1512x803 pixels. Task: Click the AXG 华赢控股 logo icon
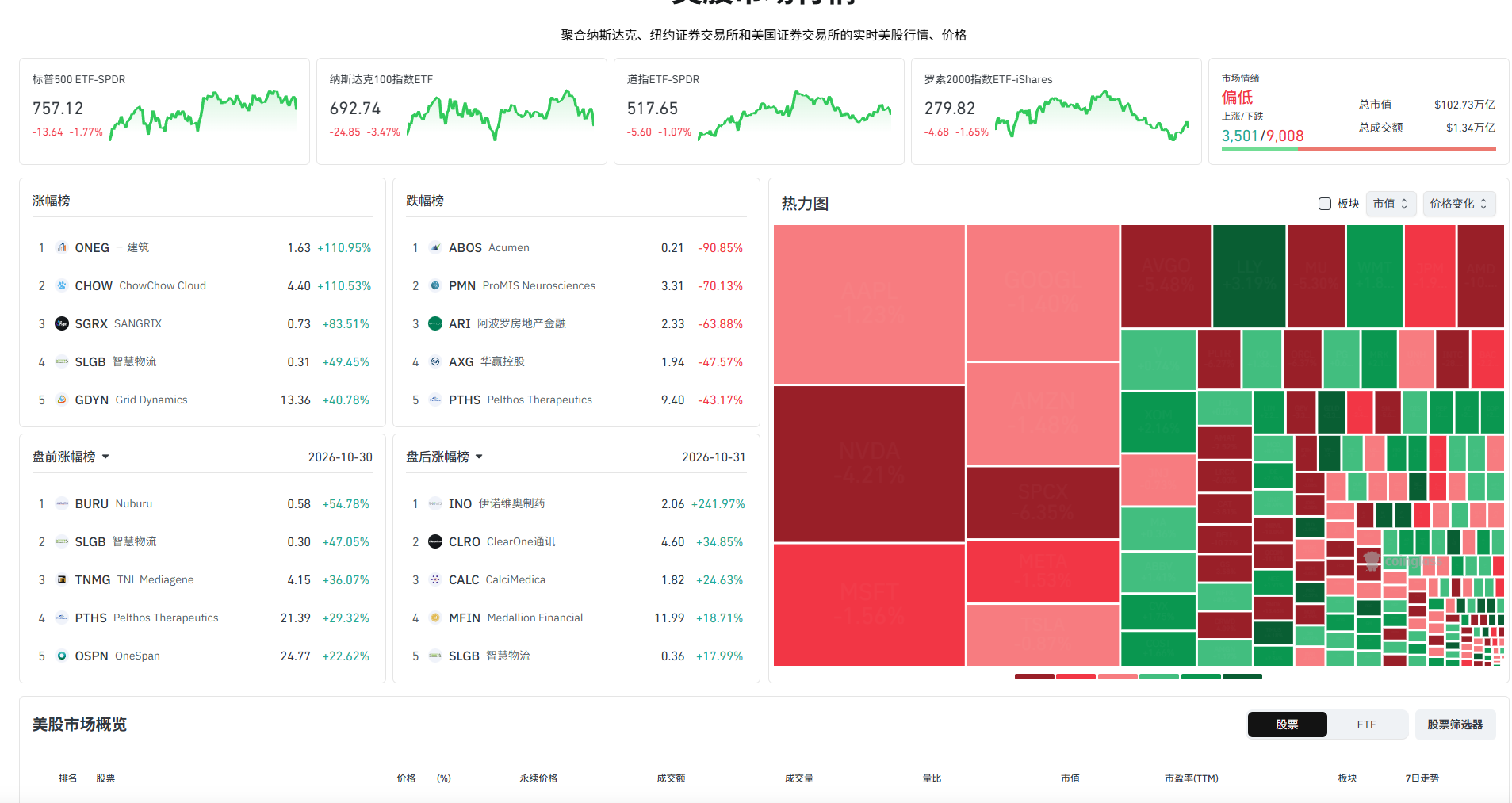click(435, 361)
